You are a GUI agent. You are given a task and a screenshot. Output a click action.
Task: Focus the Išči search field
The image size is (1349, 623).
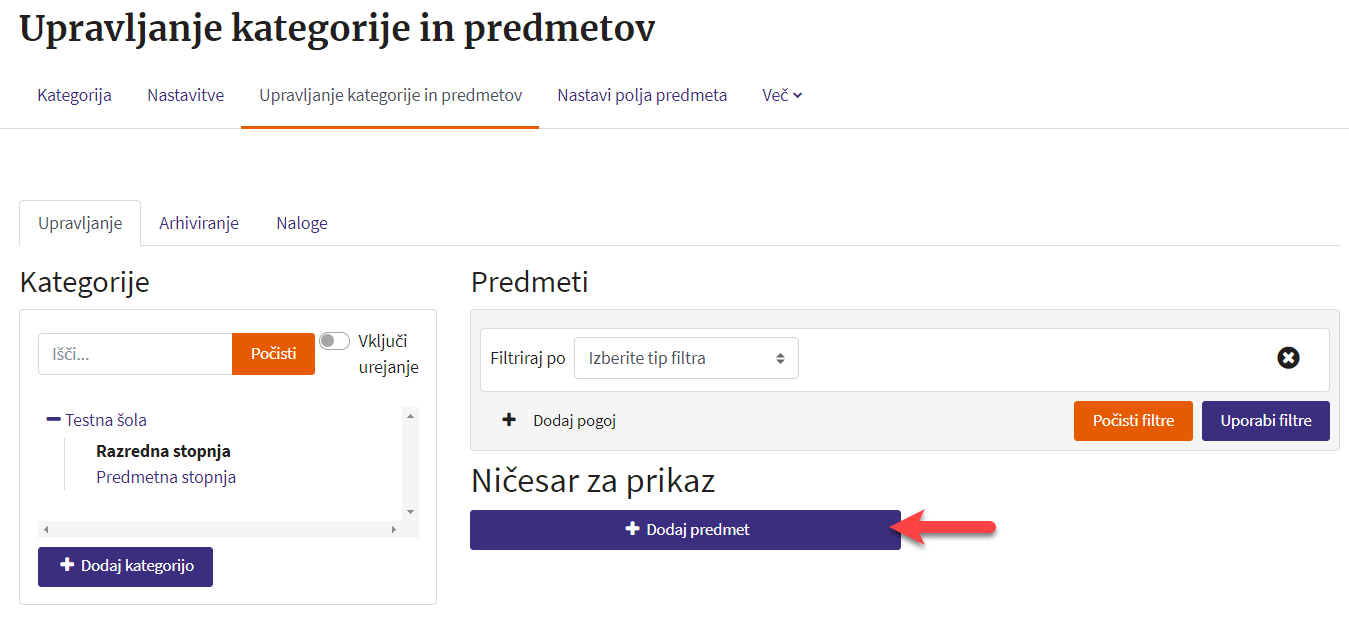coord(135,354)
